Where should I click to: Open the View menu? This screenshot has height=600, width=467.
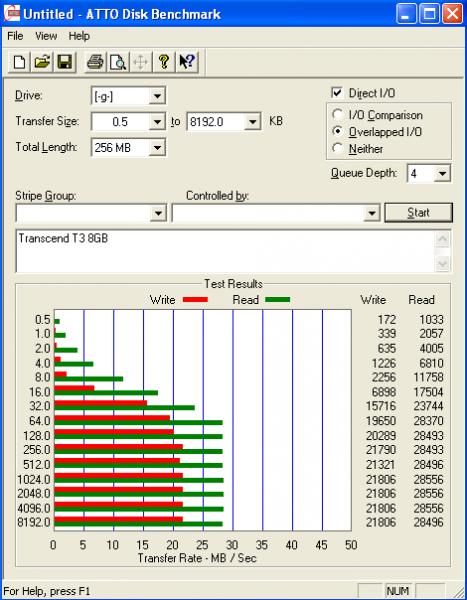pyautogui.click(x=46, y=36)
